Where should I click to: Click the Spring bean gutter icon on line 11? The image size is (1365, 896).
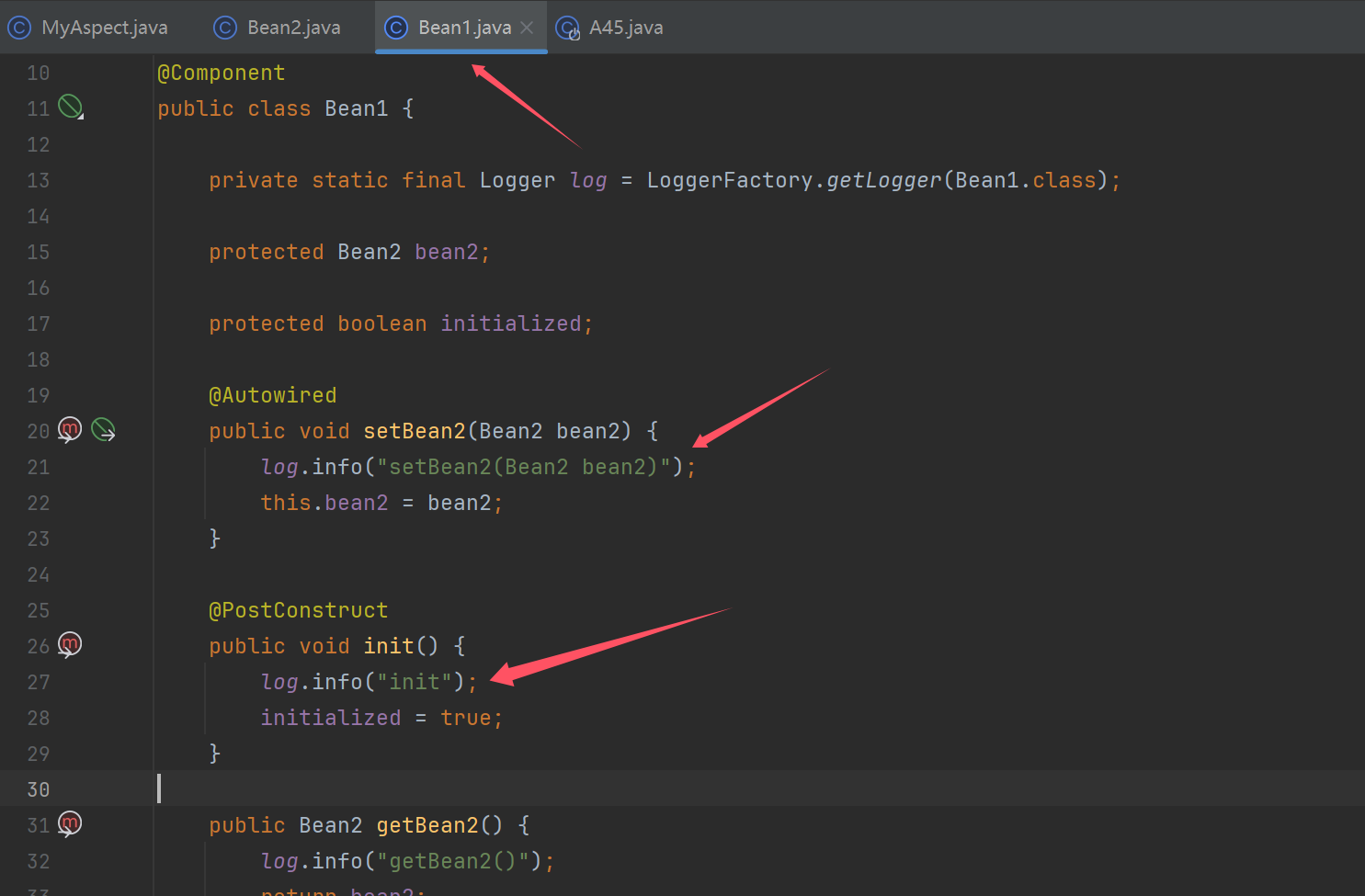click(71, 108)
